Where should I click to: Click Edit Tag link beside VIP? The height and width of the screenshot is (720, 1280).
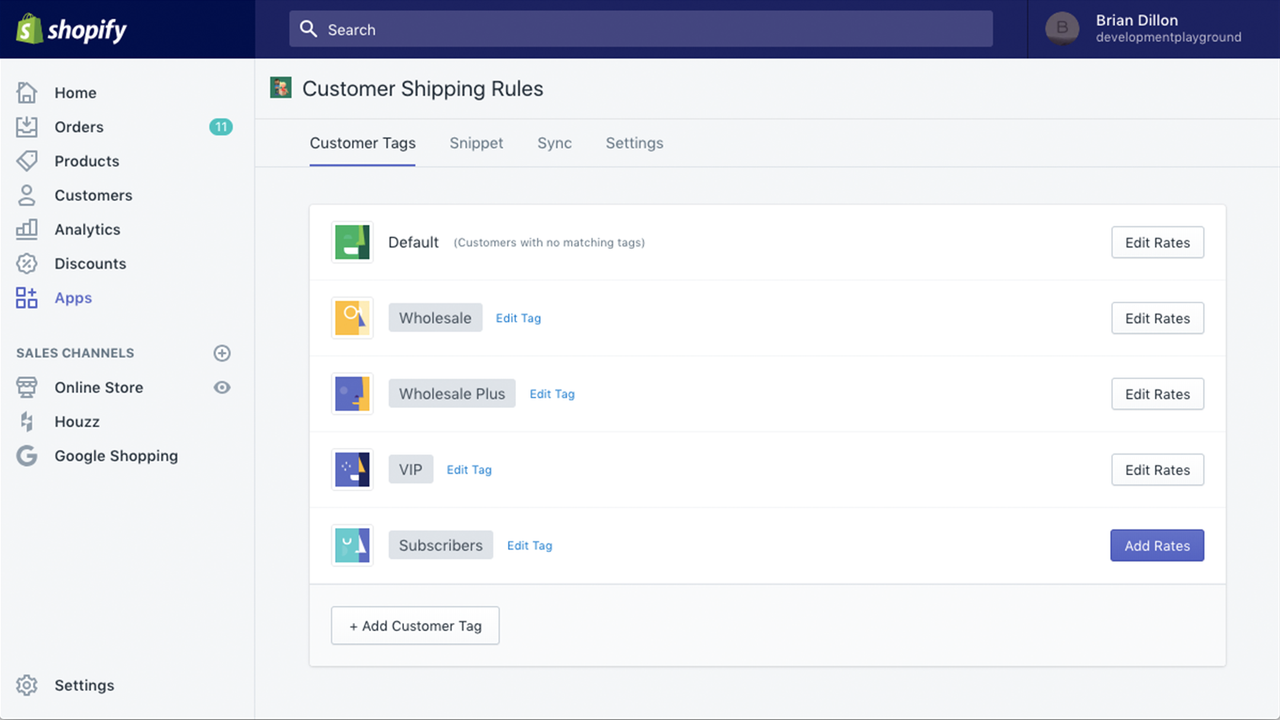[469, 470]
